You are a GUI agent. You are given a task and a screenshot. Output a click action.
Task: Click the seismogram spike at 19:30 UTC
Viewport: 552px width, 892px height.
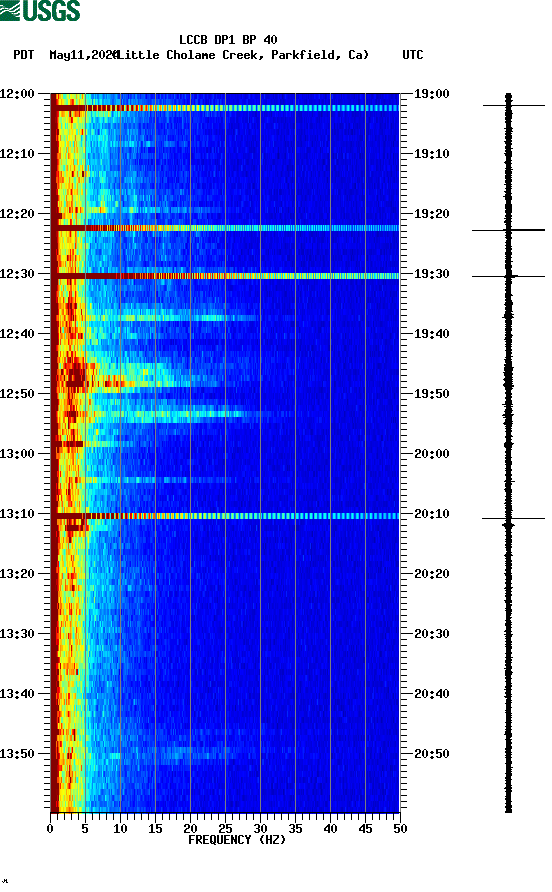(508, 276)
